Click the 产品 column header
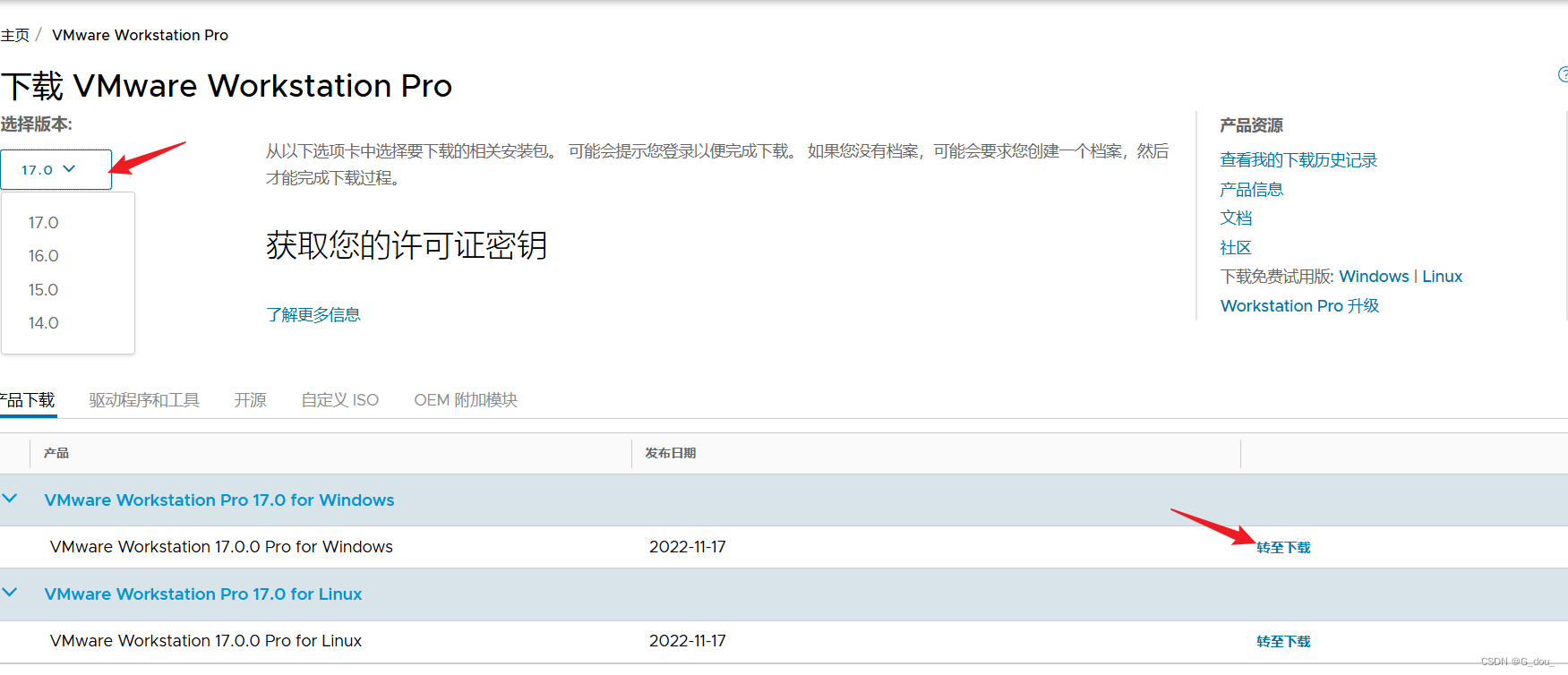 pos(56,453)
